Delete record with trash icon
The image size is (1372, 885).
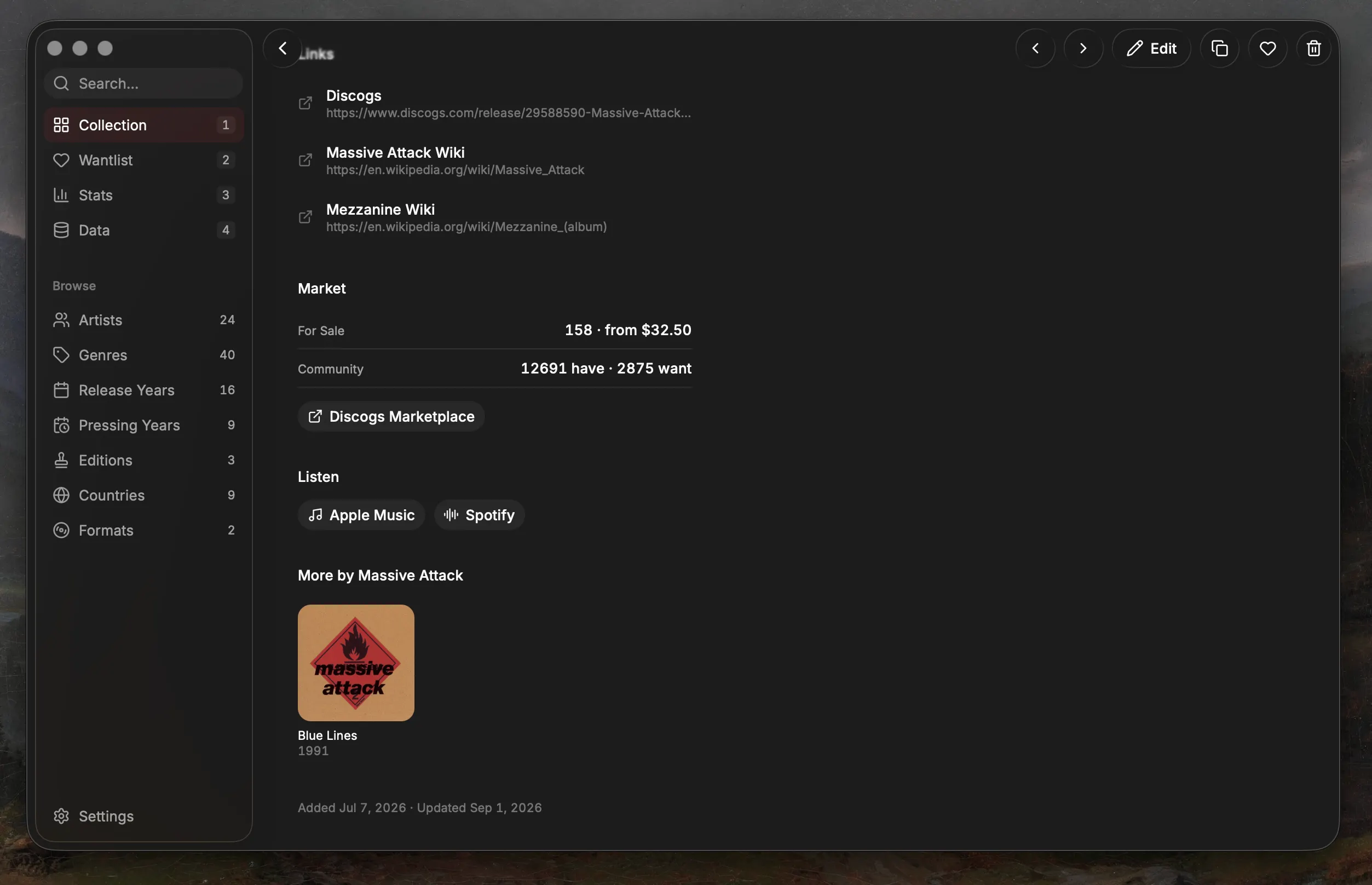coord(1313,48)
